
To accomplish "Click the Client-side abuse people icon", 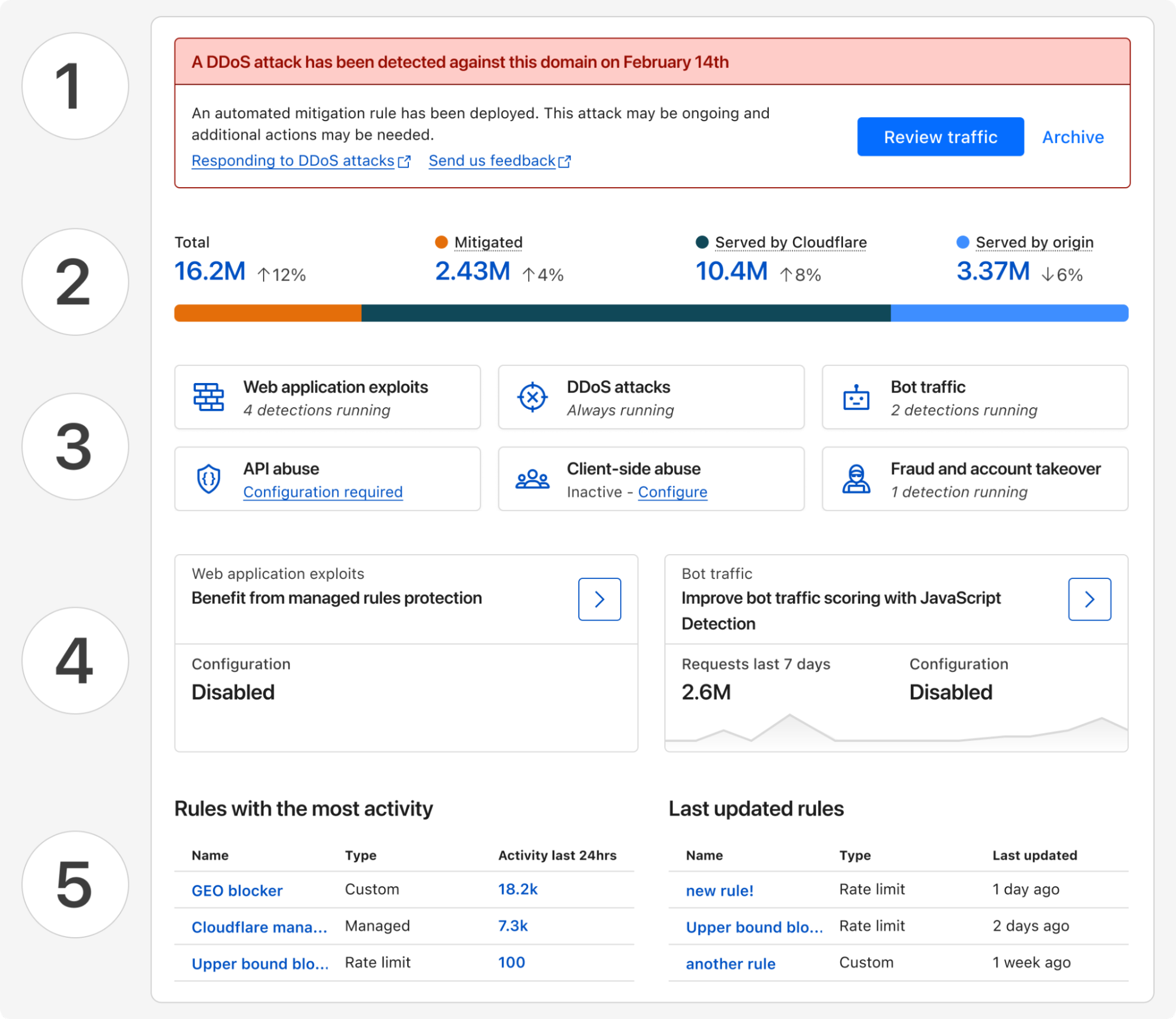I will pyautogui.click(x=532, y=479).
